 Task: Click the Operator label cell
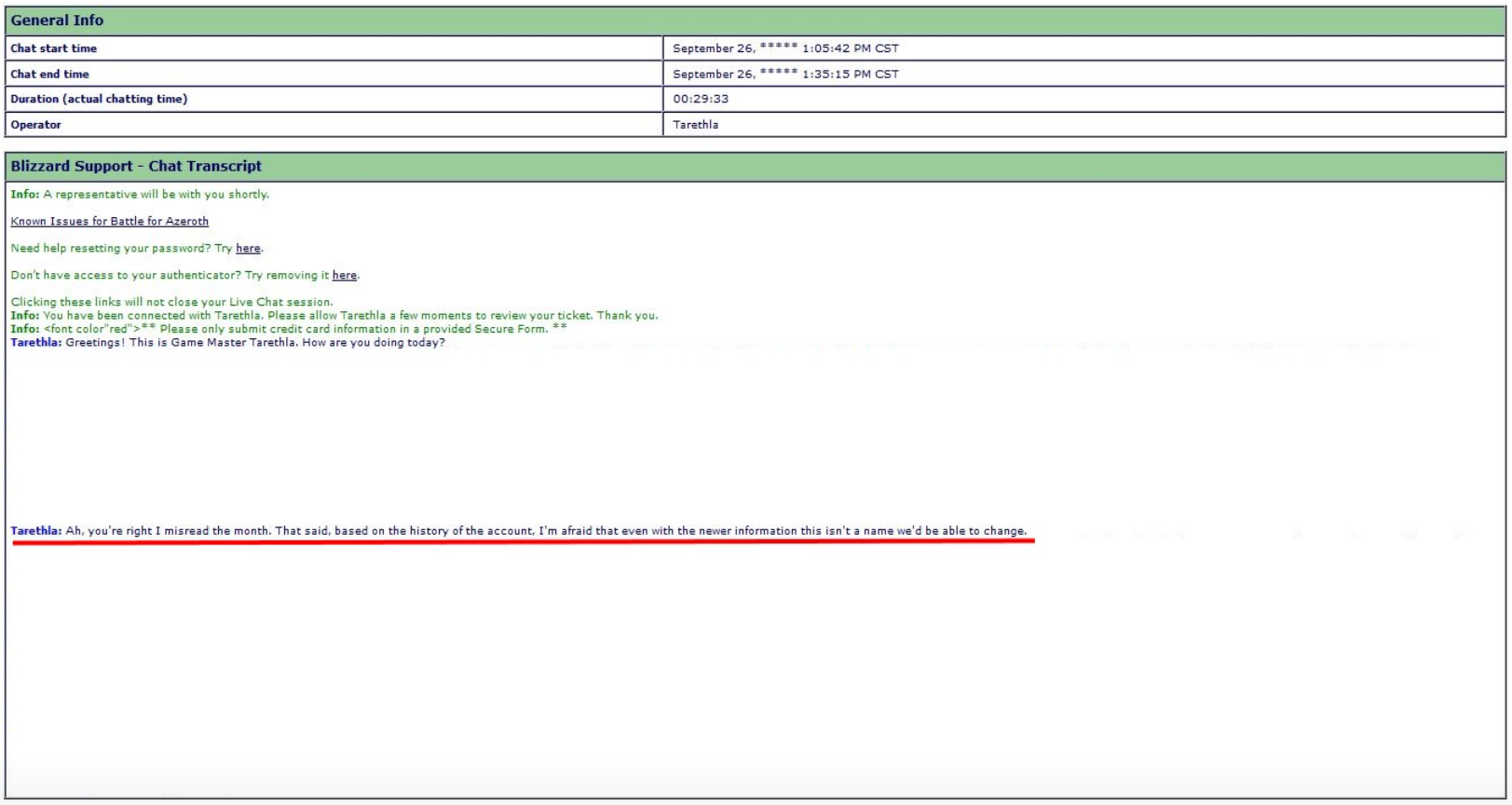[x=334, y=125]
